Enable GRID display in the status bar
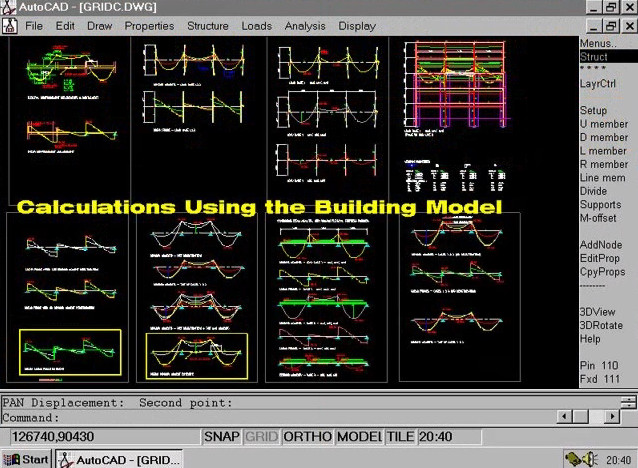The width and height of the screenshot is (638, 468). pos(262,437)
